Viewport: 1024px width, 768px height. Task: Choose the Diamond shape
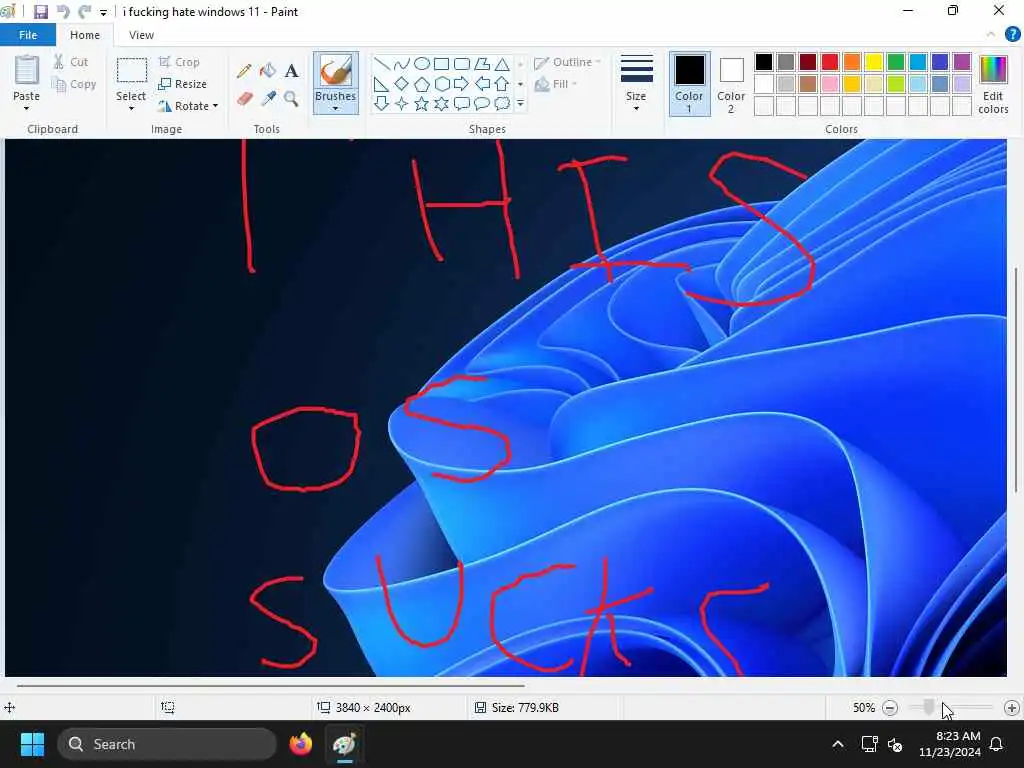[x=402, y=84]
